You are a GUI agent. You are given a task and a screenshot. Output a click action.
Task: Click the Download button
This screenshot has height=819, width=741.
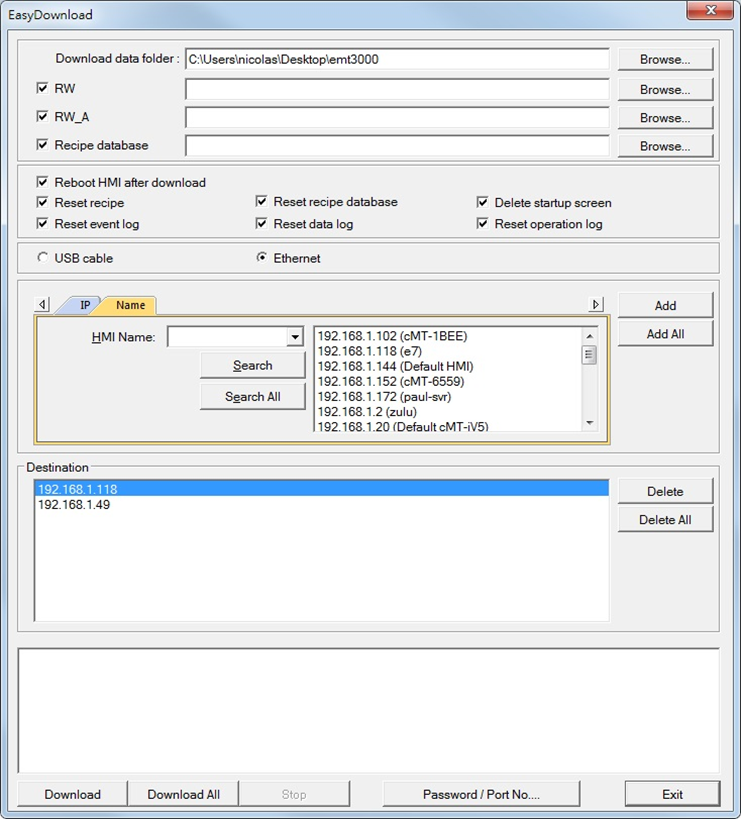[x=73, y=794]
